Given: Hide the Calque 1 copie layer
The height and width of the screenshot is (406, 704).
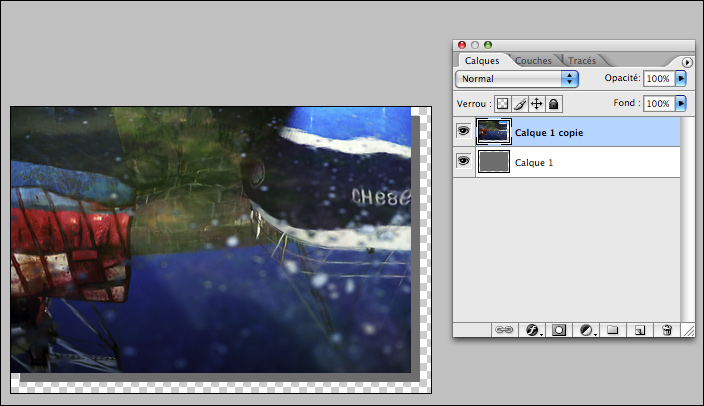Looking at the screenshot, I should pos(464,131).
